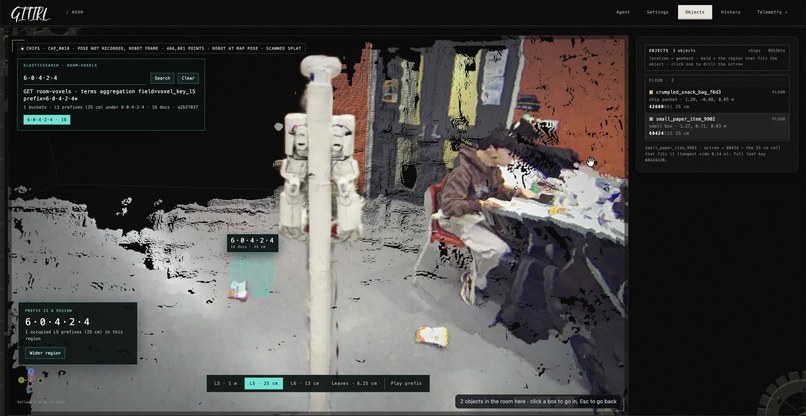Open the History tab
The height and width of the screenshot is (416, 806).
click(730, 12)
